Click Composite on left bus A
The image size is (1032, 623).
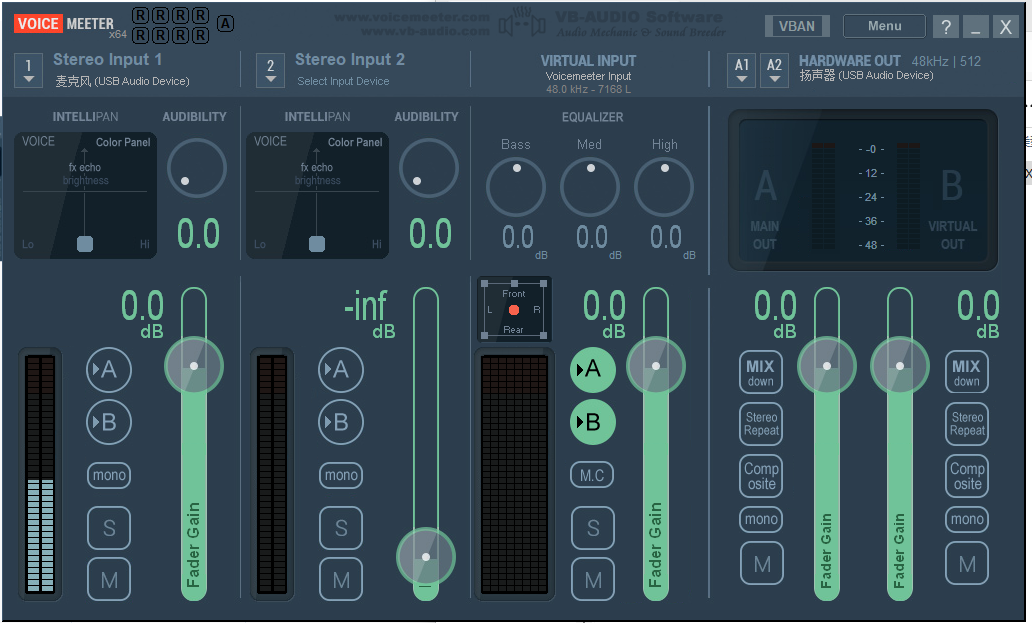coord(761,476)
